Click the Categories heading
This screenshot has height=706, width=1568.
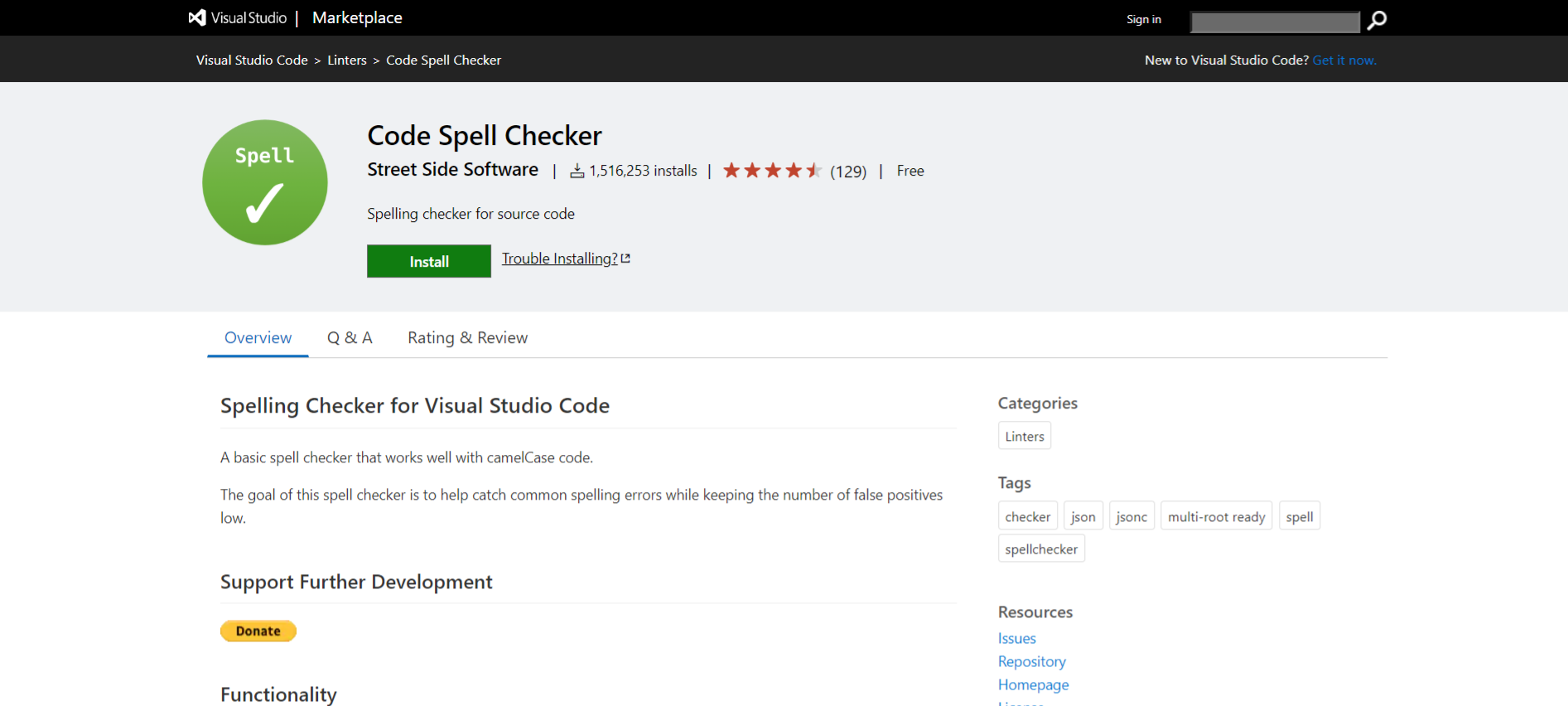(x=1038, y=403)
